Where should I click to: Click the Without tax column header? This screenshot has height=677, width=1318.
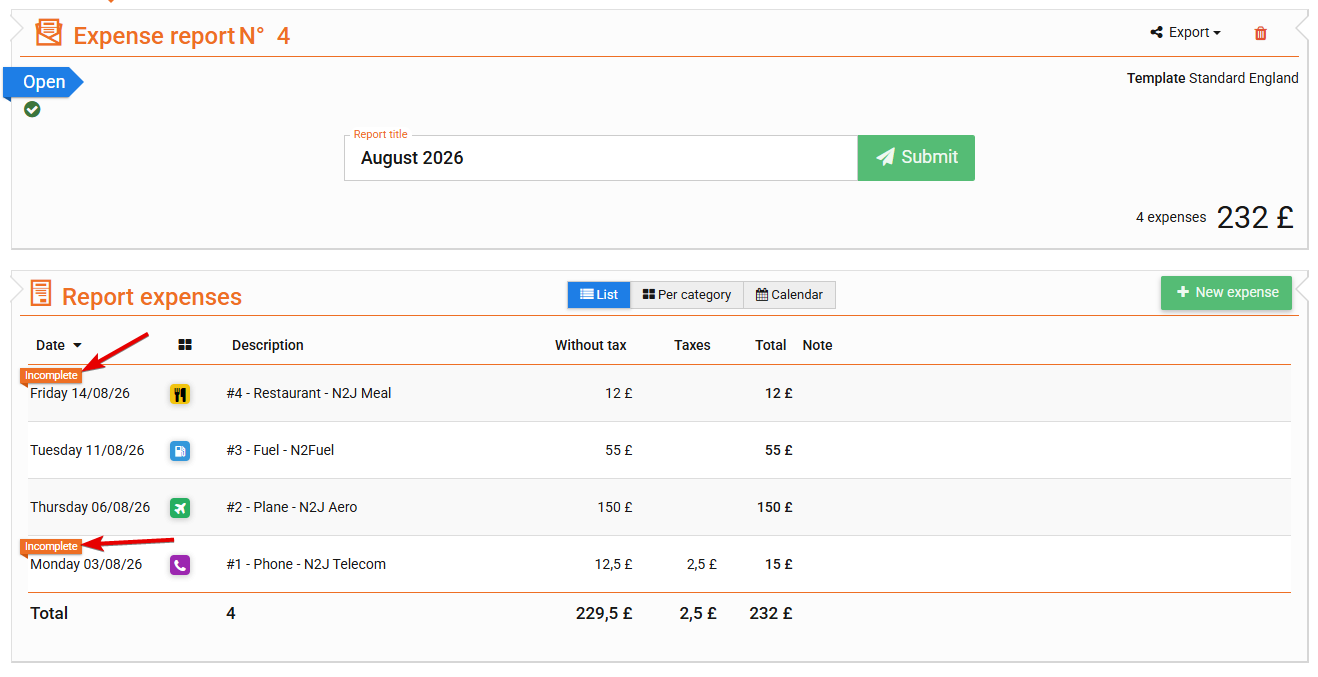click(x=591, y=345)
